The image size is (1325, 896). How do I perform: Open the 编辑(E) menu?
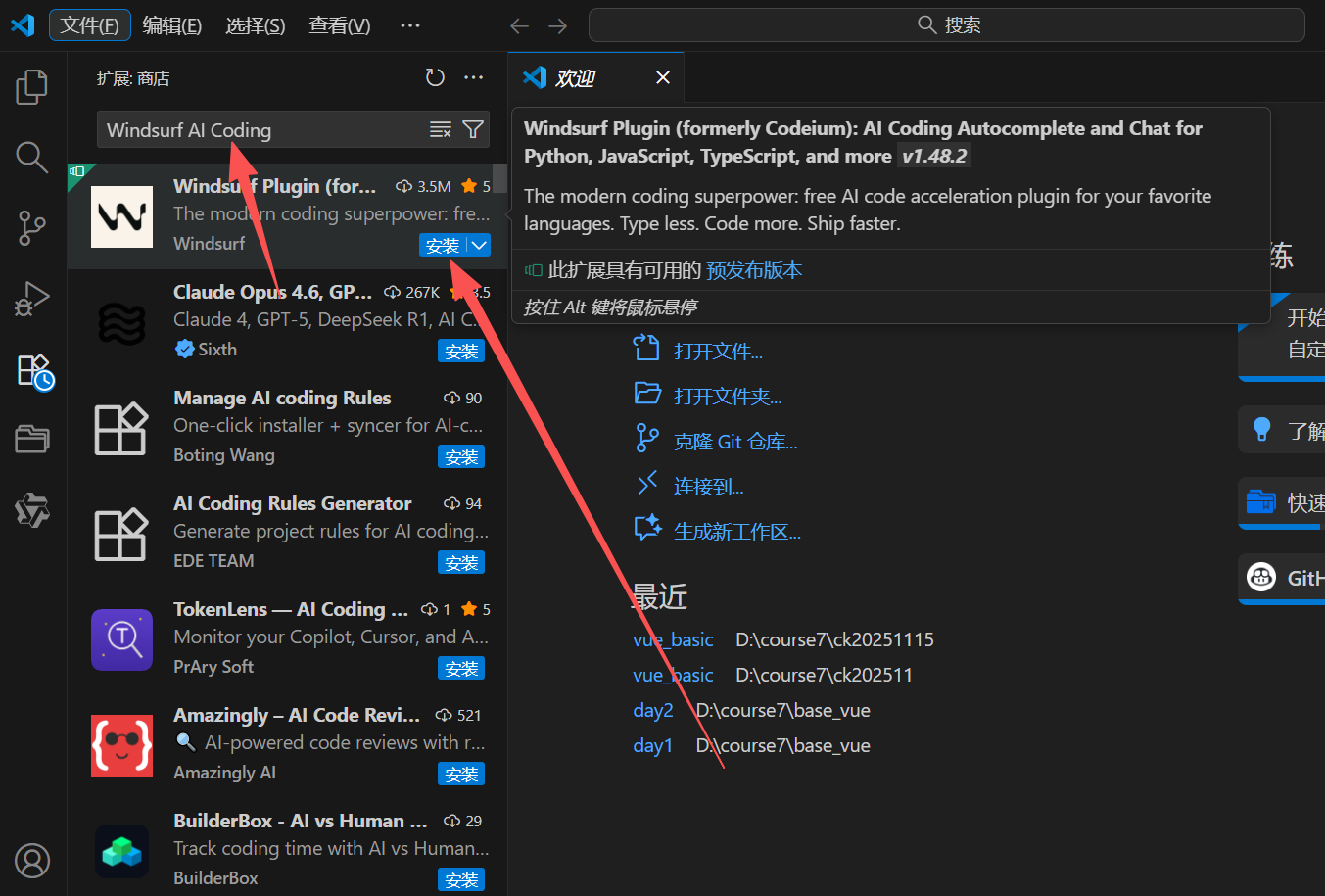172,25
